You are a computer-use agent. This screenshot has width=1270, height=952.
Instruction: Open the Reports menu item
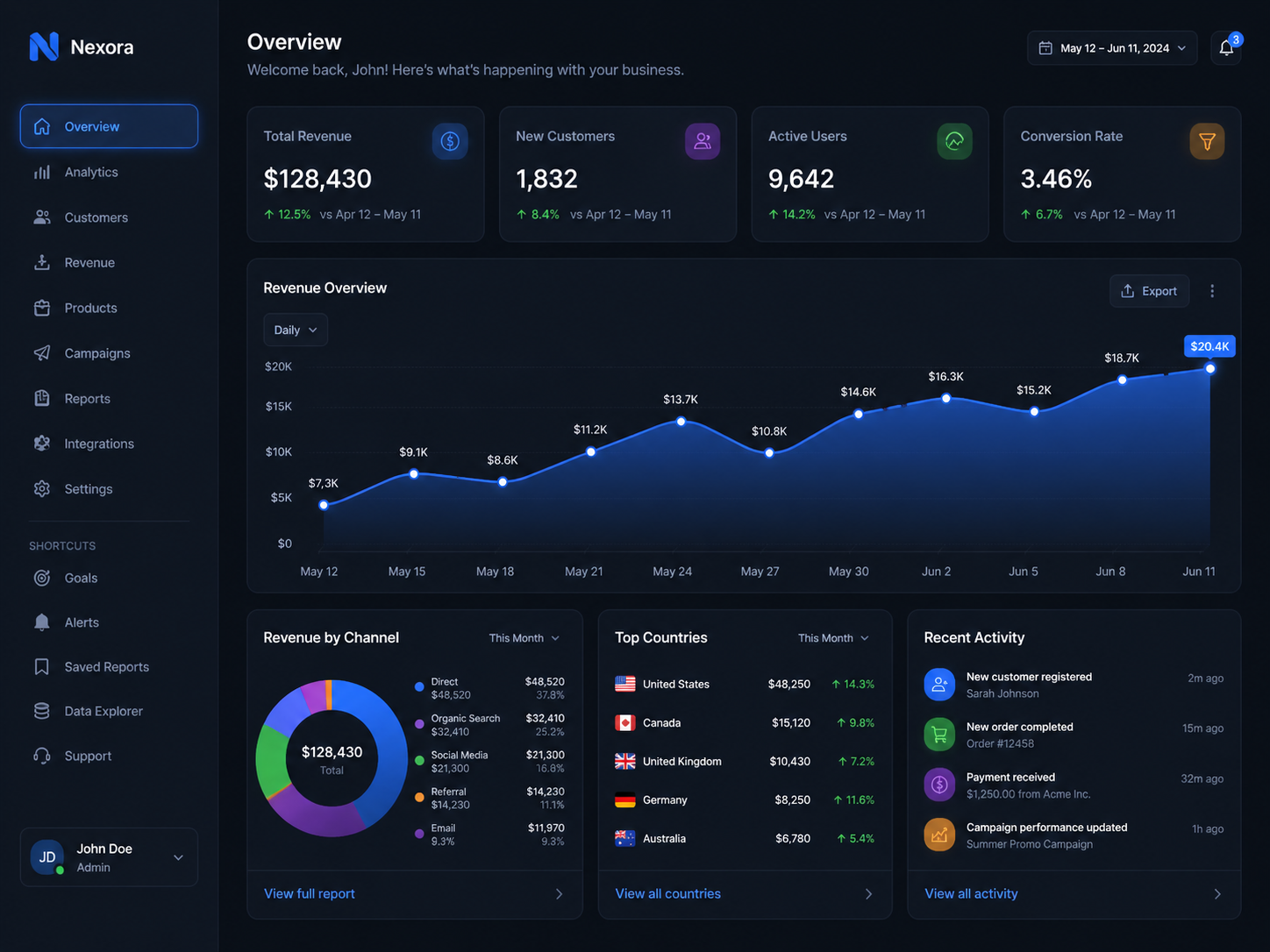click(109, 398)
